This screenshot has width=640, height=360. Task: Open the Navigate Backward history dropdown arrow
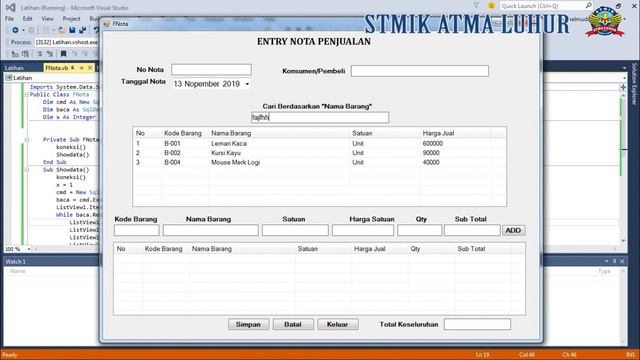coord(23,31)
